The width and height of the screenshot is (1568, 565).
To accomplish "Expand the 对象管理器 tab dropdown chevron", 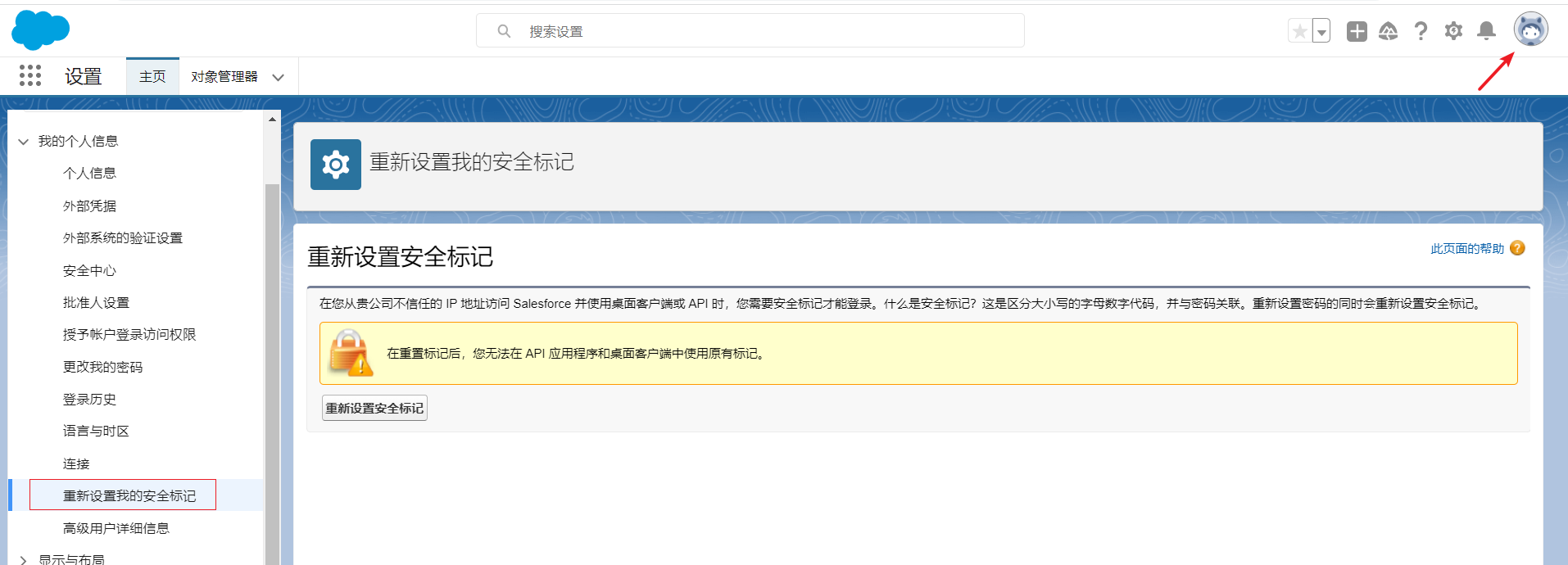I will click(279, 77).
